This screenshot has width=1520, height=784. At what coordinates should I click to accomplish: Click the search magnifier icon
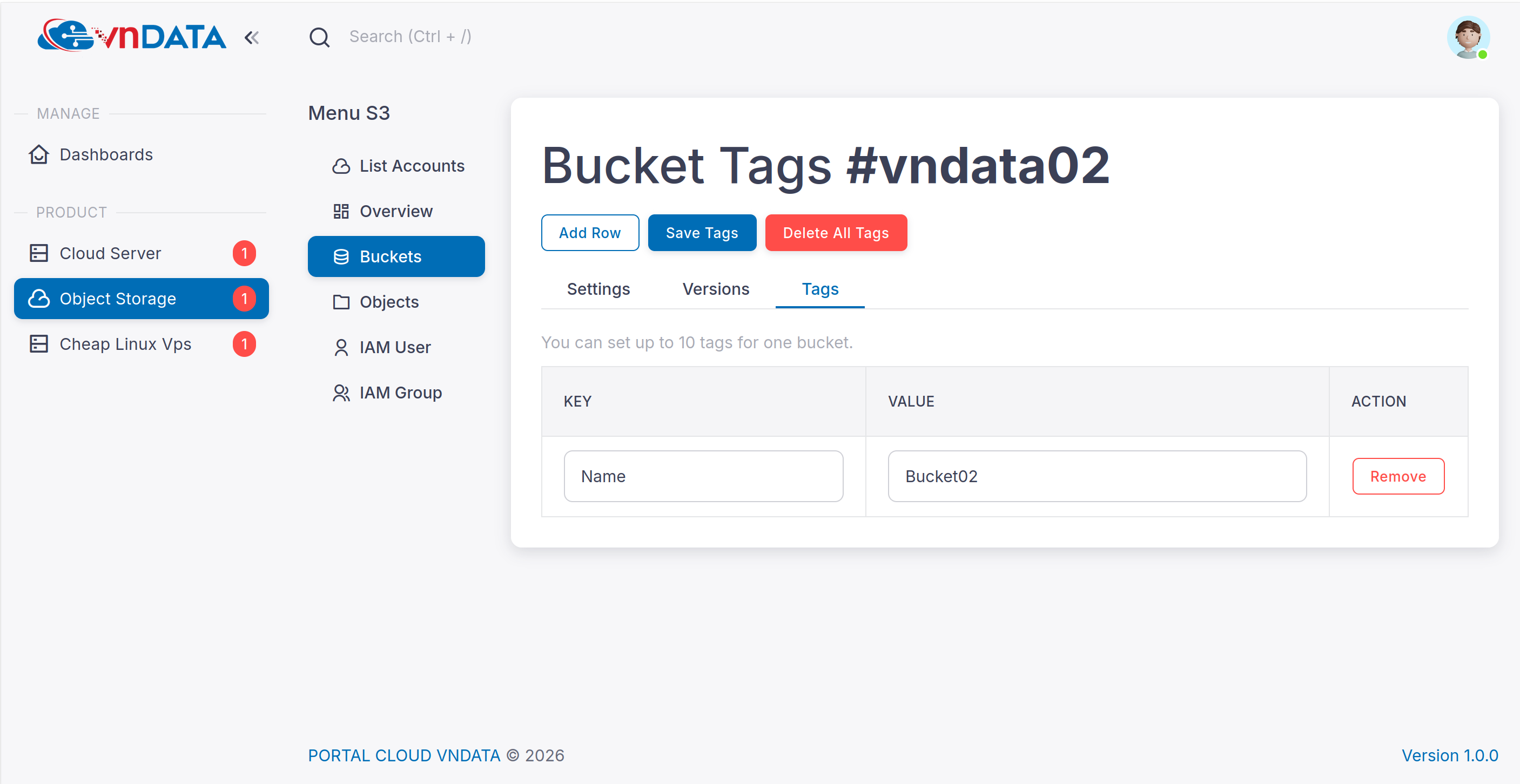[x=319, y=37]
